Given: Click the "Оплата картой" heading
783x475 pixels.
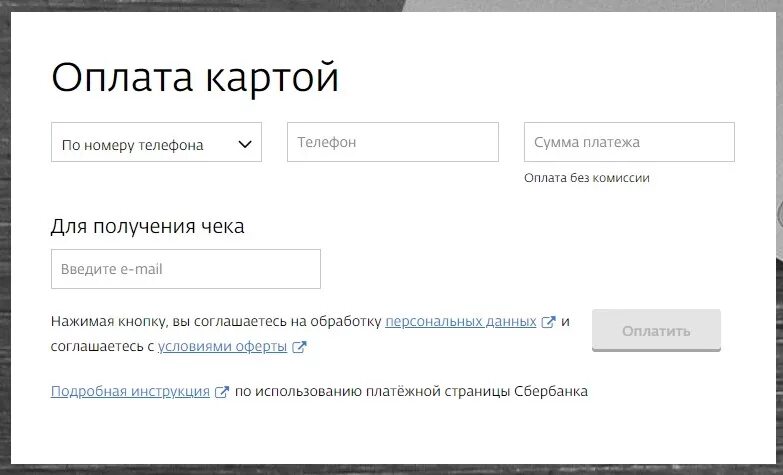Looking at the screenshot, I should coord(195,78).
